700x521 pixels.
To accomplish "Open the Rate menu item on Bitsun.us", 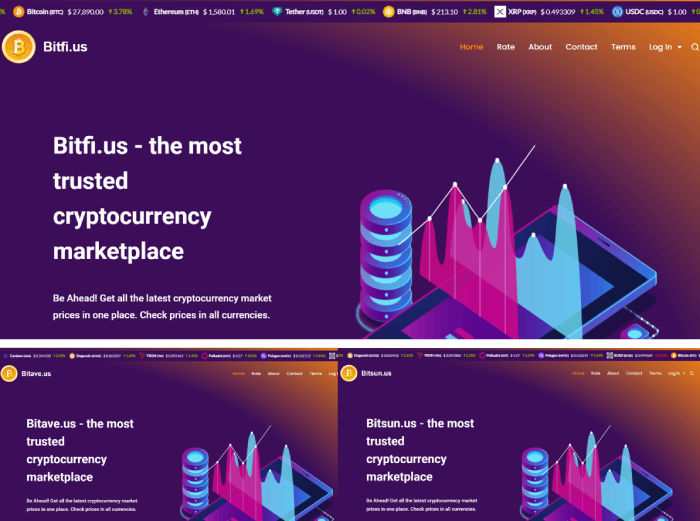I will [x=596, y=373].
